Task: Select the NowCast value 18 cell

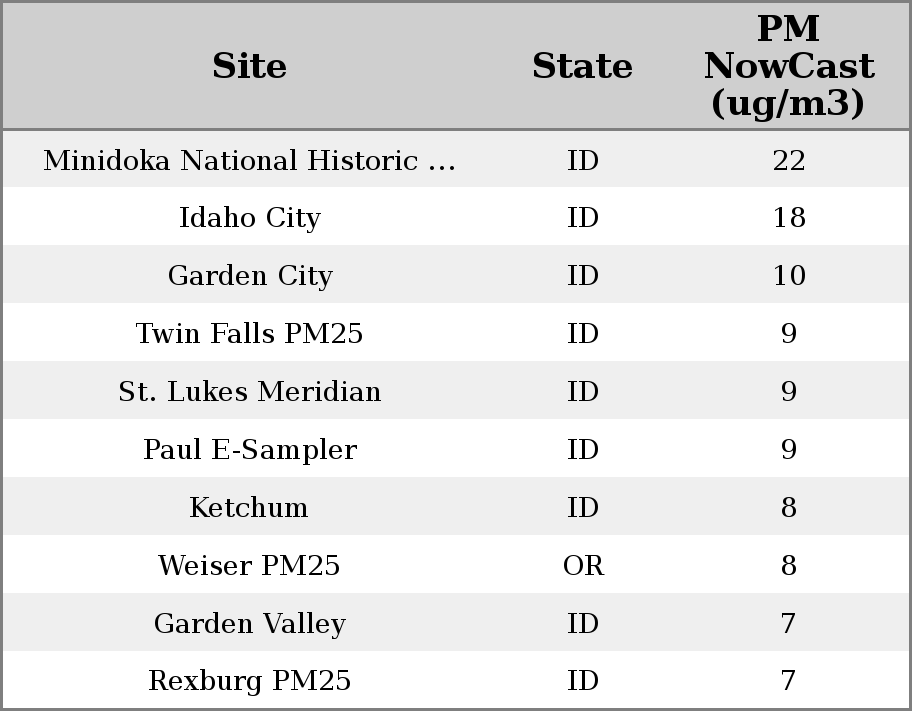Action: pyautogui.click(x=788, y=218)
